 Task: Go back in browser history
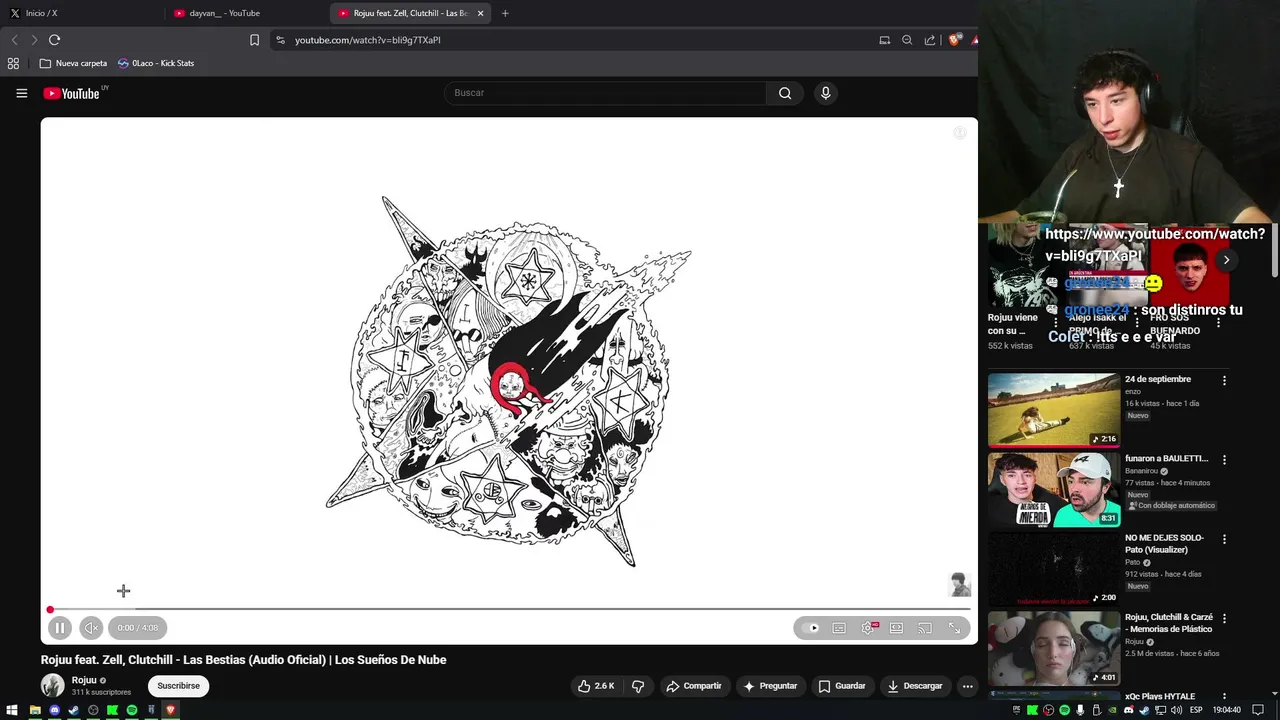[14, 40]
